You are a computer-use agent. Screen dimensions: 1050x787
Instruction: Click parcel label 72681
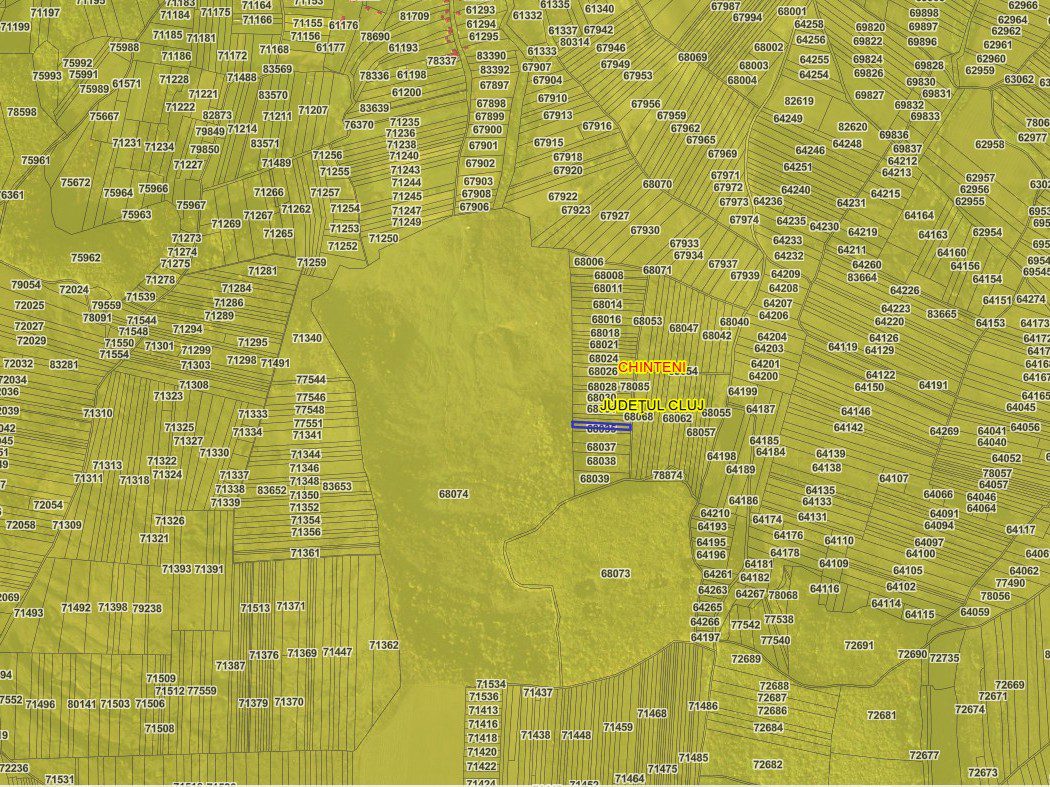pos(881,715)
